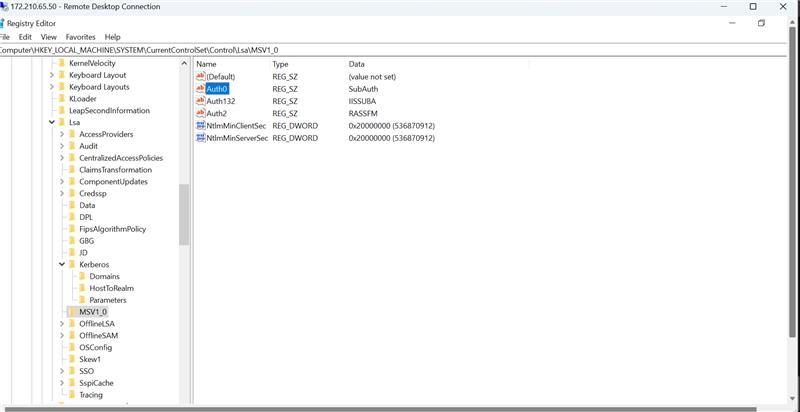Click the FipsAlgorithmPolicy folder icon
800x412 pixels.
pyautogui.click(x=72, y=229)
